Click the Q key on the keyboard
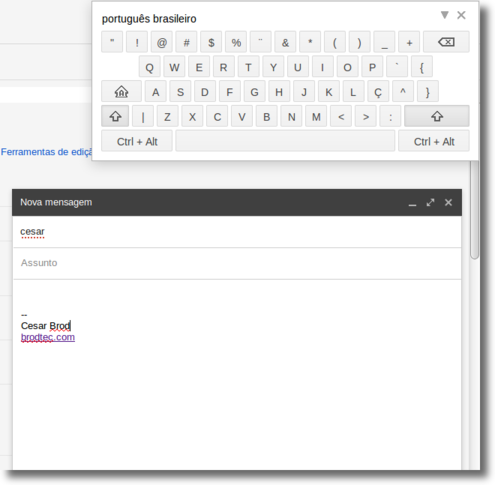 [x=149, y=67]
